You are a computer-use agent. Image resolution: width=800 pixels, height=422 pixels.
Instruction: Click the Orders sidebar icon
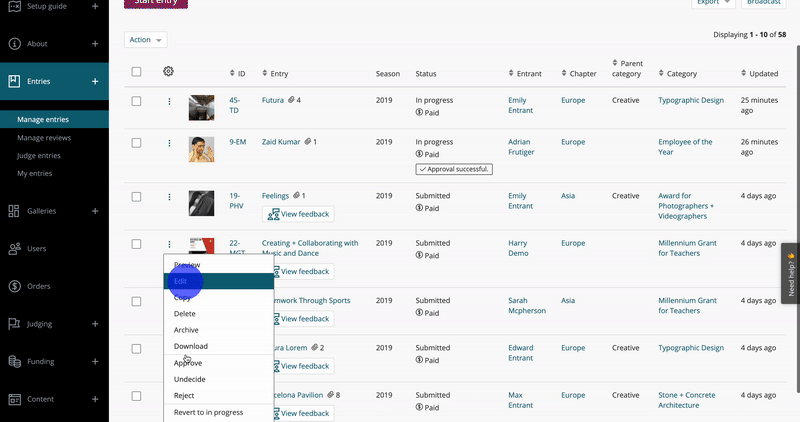(x=14, y=286)
